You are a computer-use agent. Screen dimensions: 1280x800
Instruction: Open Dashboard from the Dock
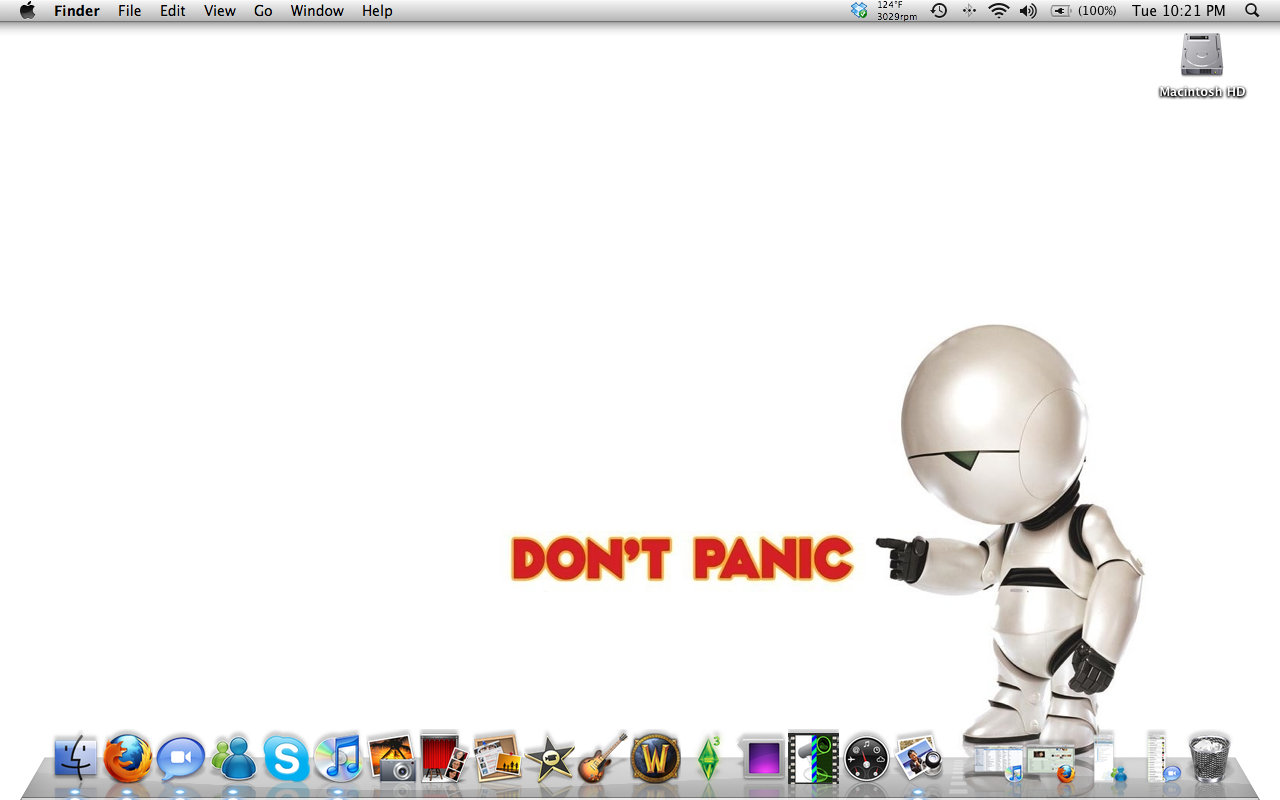point(866,759)
